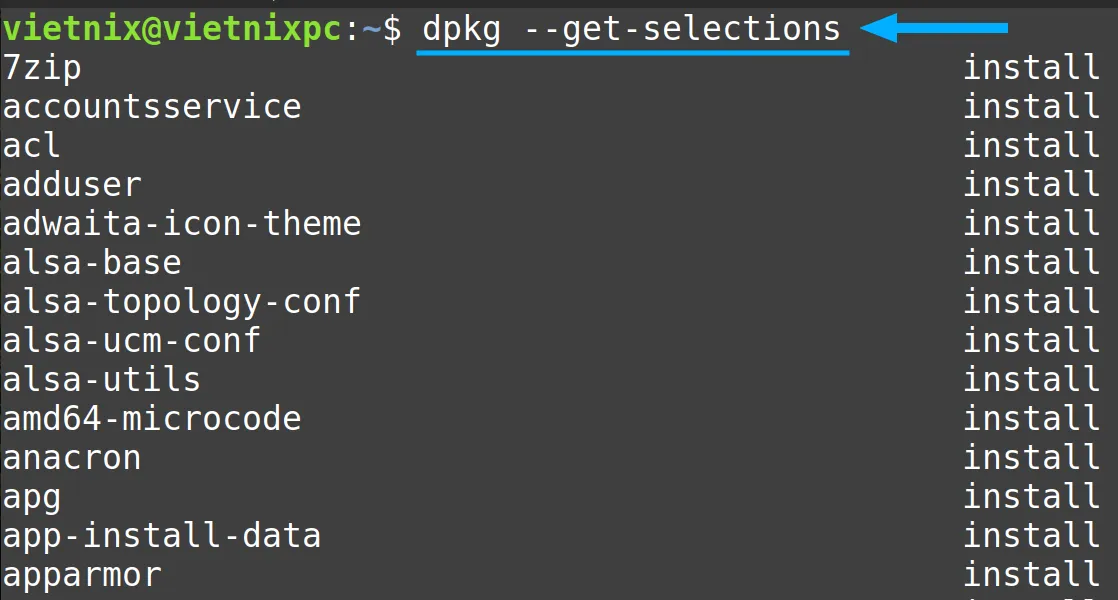This screenshot has height=600, width=1118.
Task: Click the install status next to 7zip
Action: [x=1031, y=68]
